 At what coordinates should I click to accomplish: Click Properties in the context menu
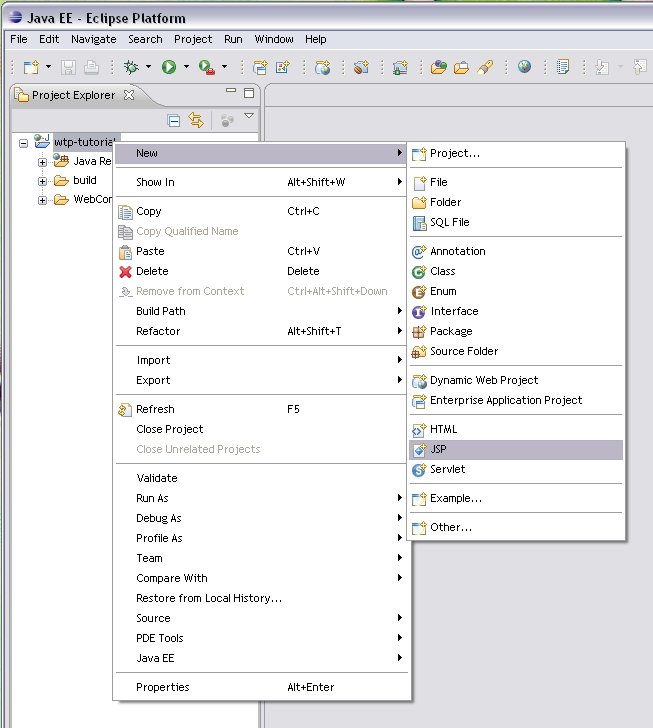pyautogui.click(x=261, y=687)
